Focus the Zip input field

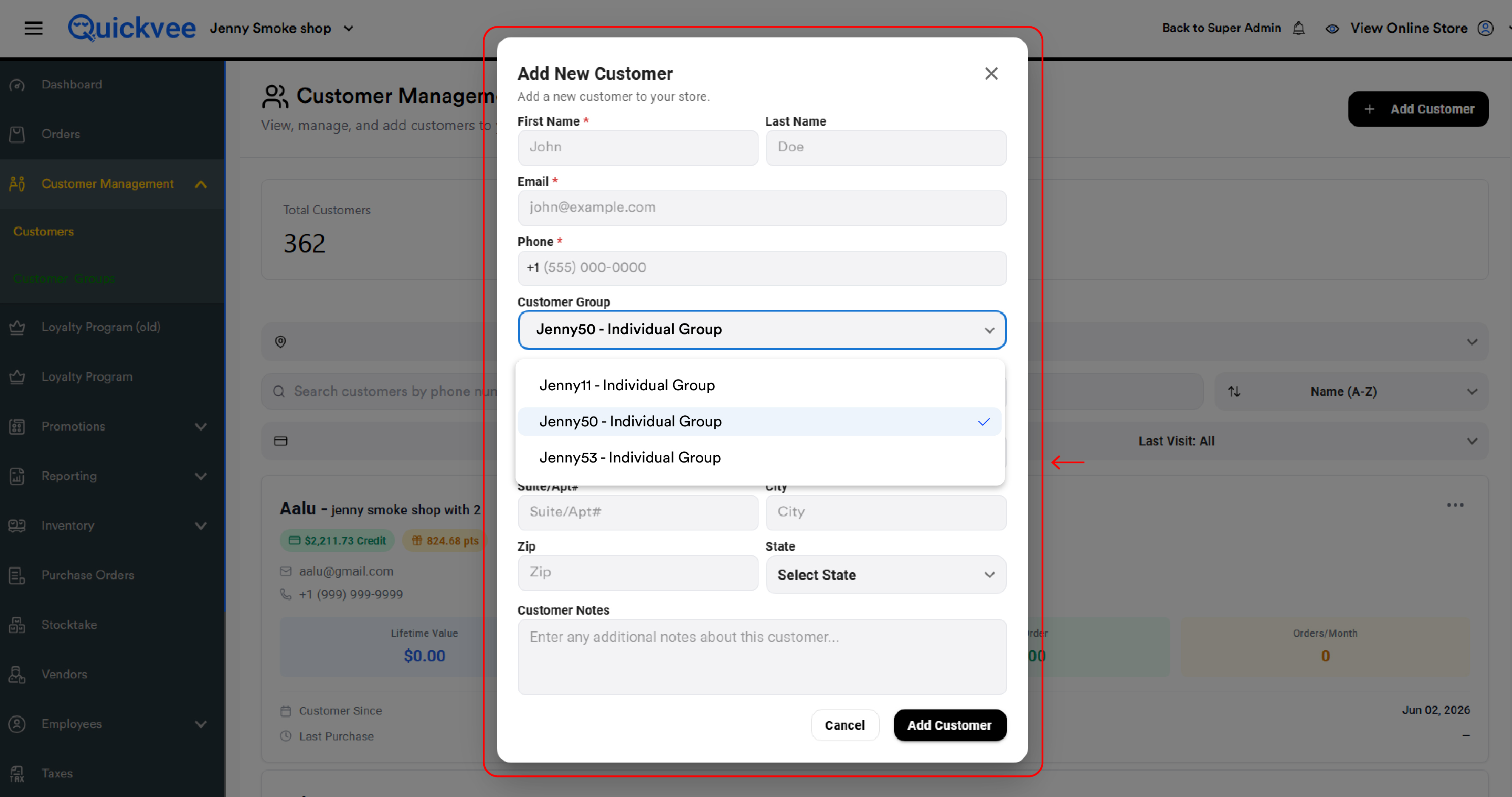(x=638, y=573)
